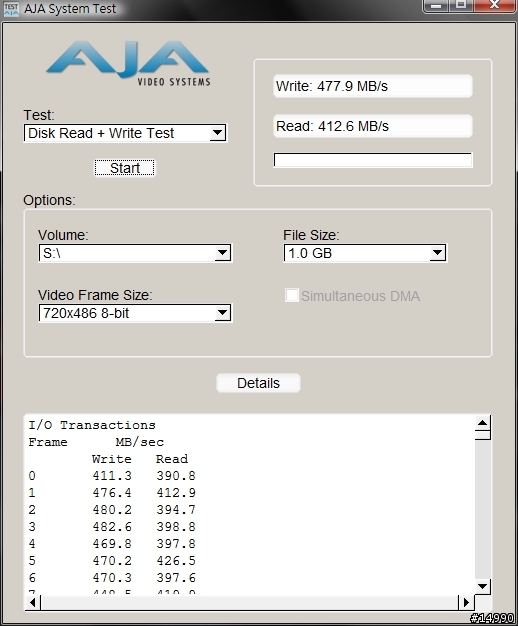Click write value 476.4 for frame 1
The width and height of the screenshot is (518, 626).
pyautogui.click(x=112, y=493)
